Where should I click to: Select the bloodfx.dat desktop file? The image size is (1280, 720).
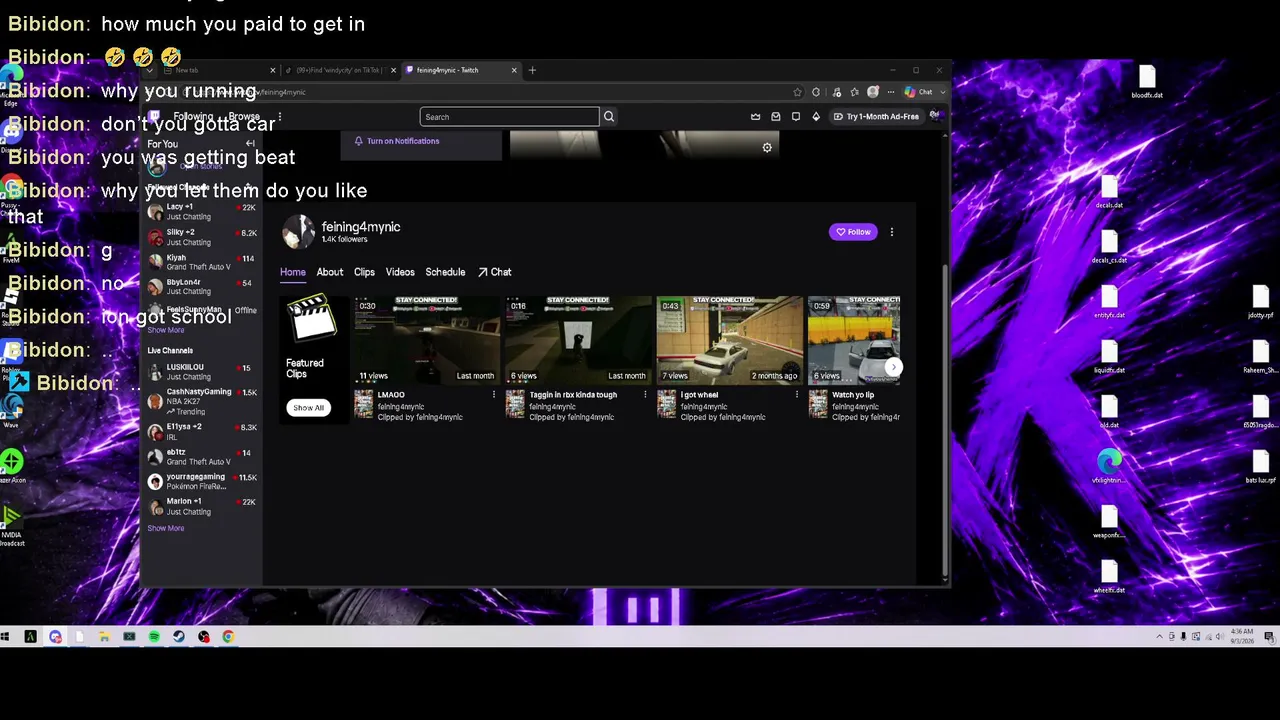coord(1147,82)
